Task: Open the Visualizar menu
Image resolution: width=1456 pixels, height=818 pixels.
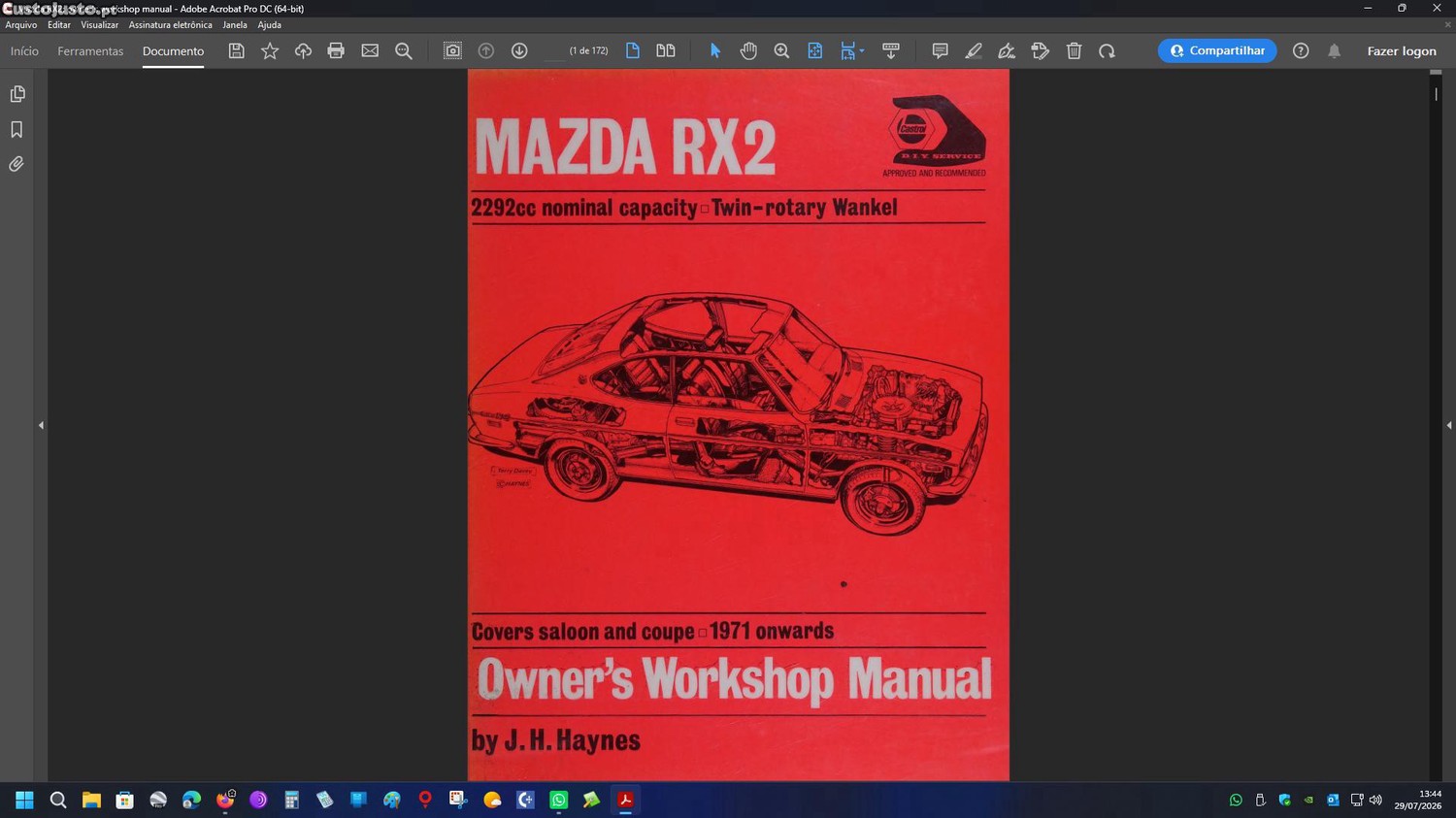Action: [x=99, y=25]
